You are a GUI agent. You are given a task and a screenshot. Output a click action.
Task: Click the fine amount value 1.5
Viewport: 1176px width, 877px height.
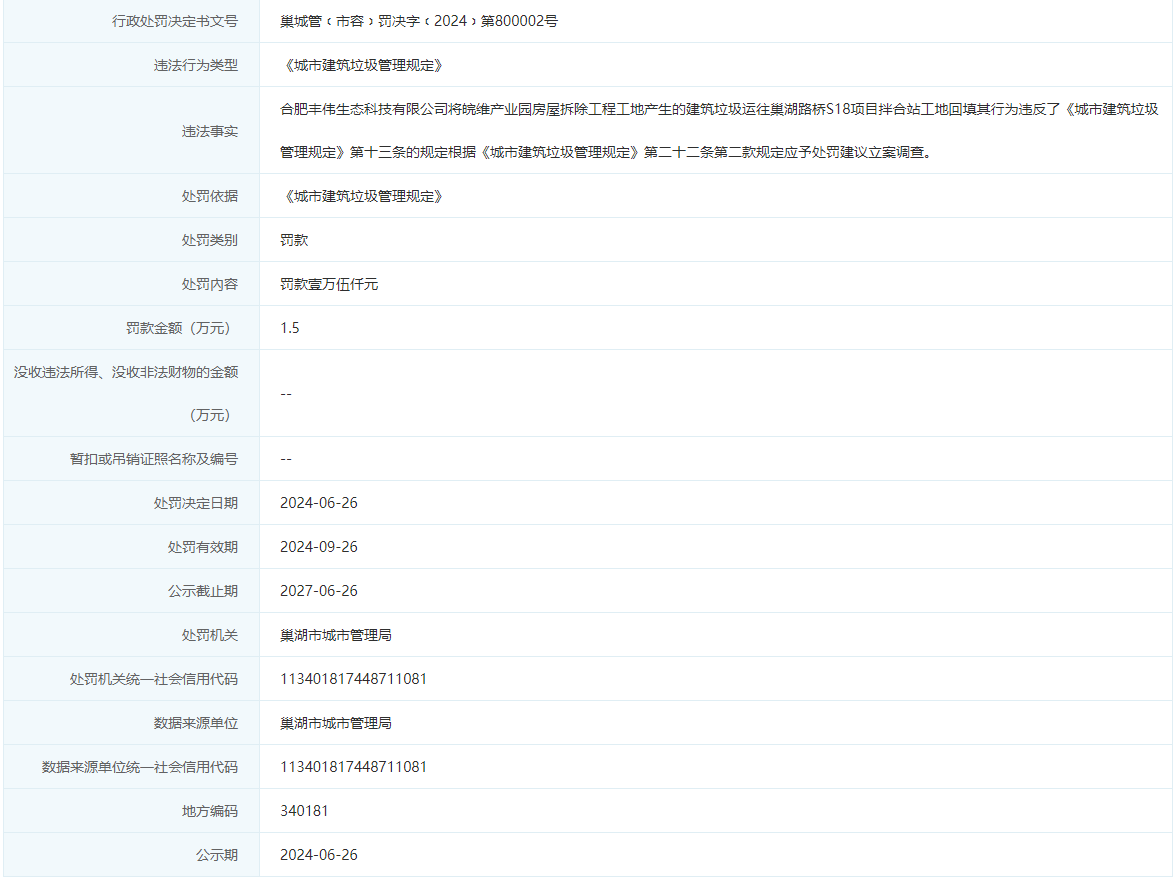pyautogui.click(x=287, y=327)
